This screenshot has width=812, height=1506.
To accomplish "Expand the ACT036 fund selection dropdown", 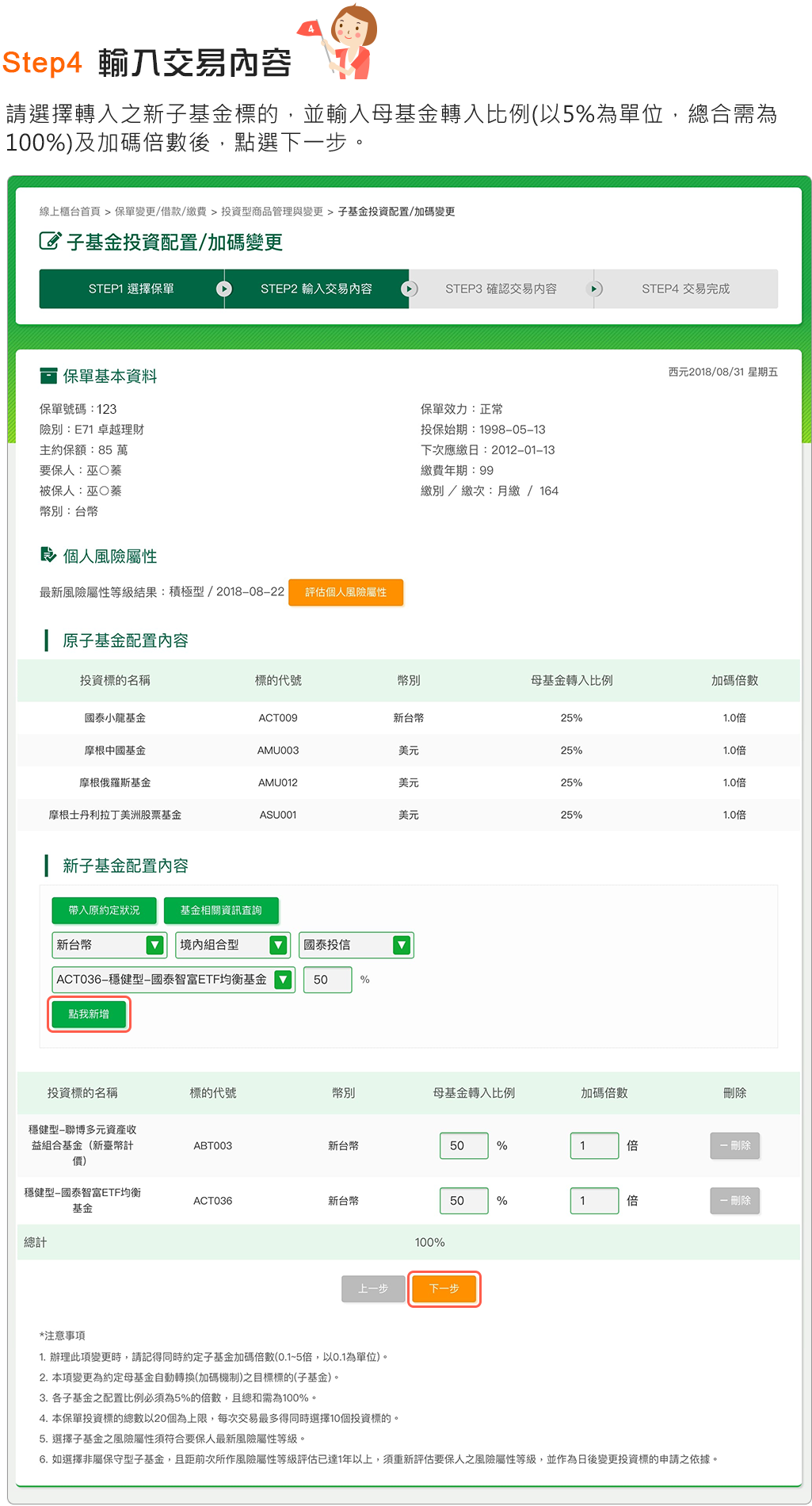I will coord(173,980).
